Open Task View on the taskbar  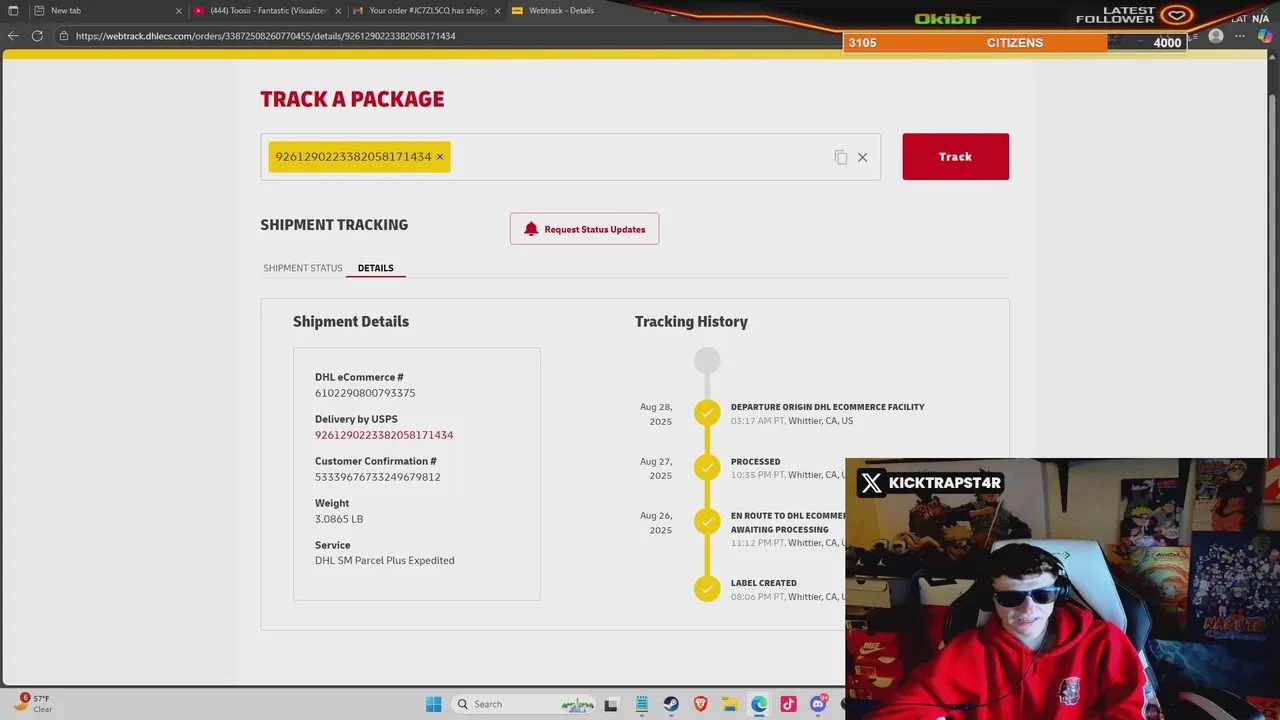[x=611, y=704]
